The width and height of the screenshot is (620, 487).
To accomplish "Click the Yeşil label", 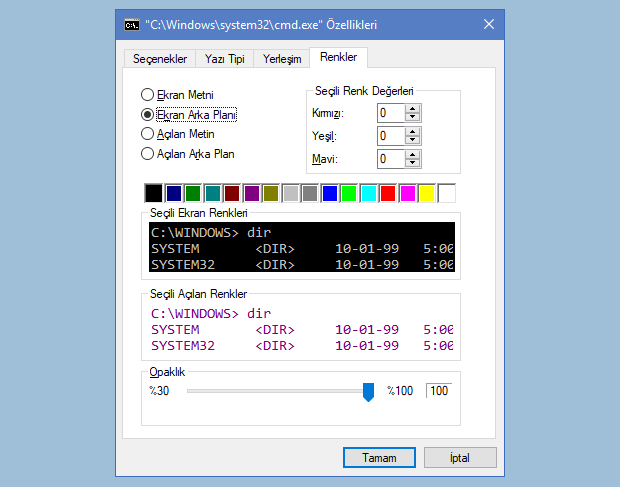I will tap(324, 136).
